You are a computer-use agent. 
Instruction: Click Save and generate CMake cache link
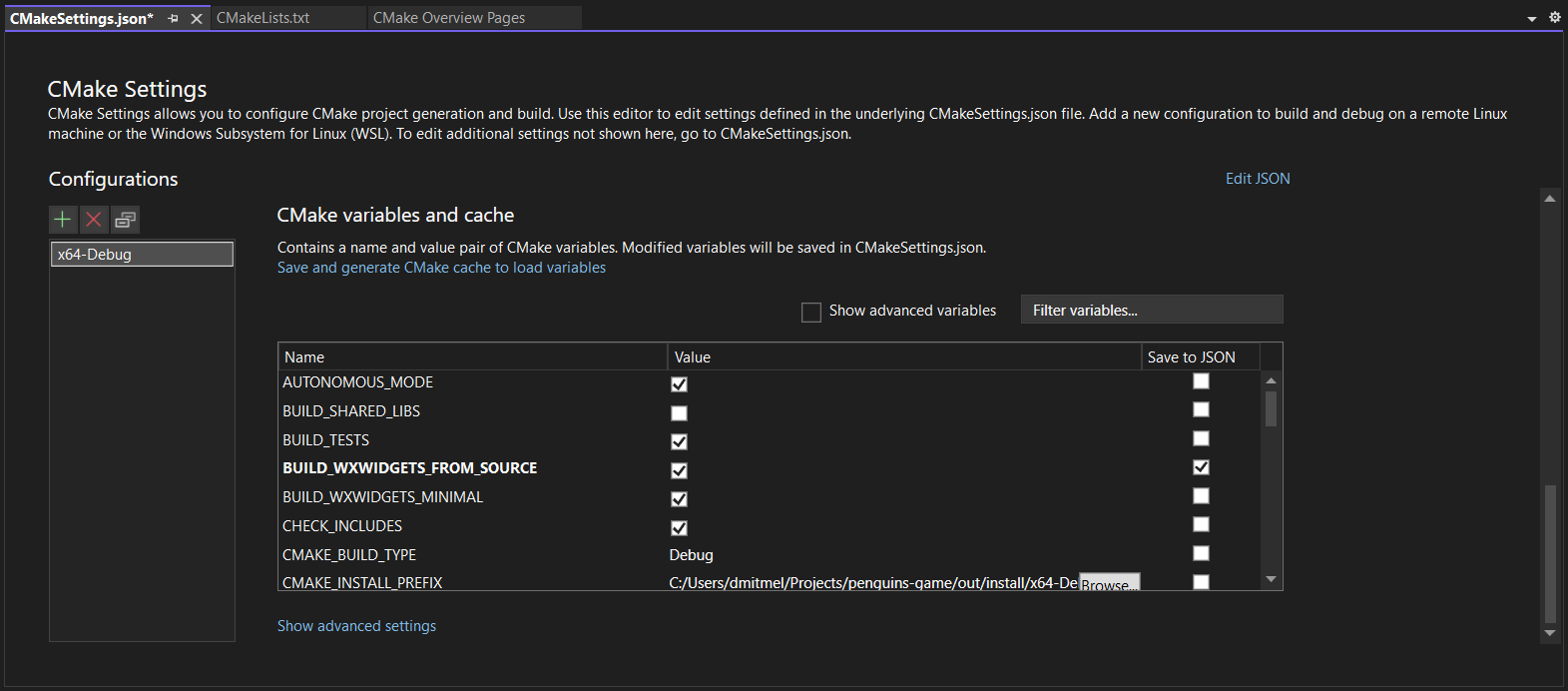pos(441,268)
